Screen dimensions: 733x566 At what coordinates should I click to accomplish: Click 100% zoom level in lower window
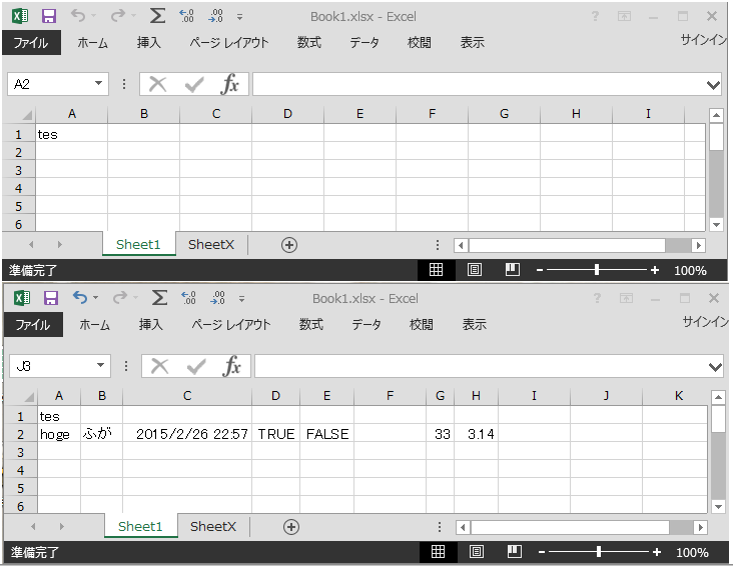[692, 552]
